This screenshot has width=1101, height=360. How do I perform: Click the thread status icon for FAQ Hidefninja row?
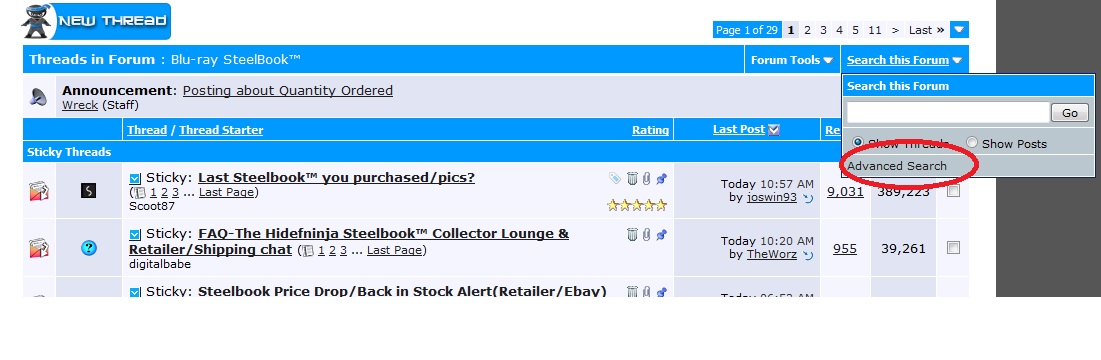(39, 248)
